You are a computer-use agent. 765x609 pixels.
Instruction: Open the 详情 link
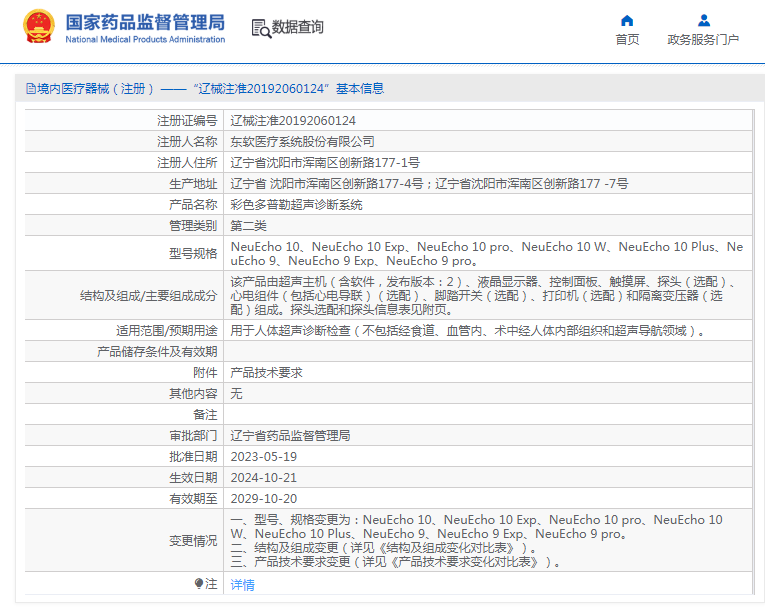pyautogui.click(x=243, y=585)
